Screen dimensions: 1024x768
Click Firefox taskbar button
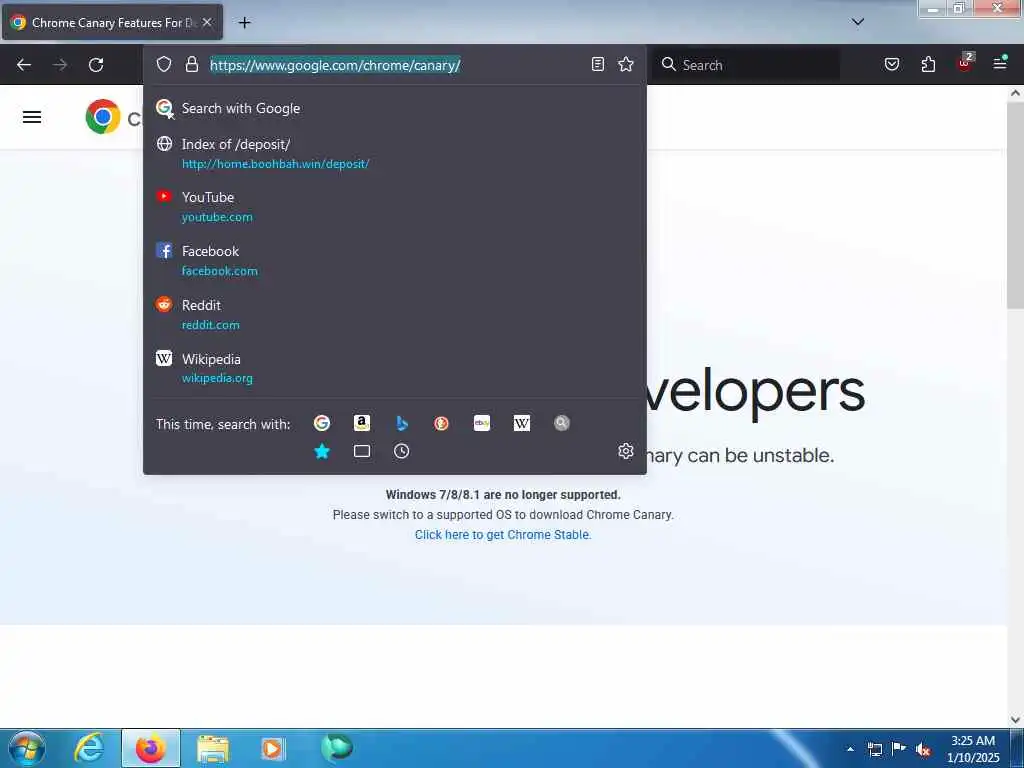pyautogui.click(x=151, y=748)
